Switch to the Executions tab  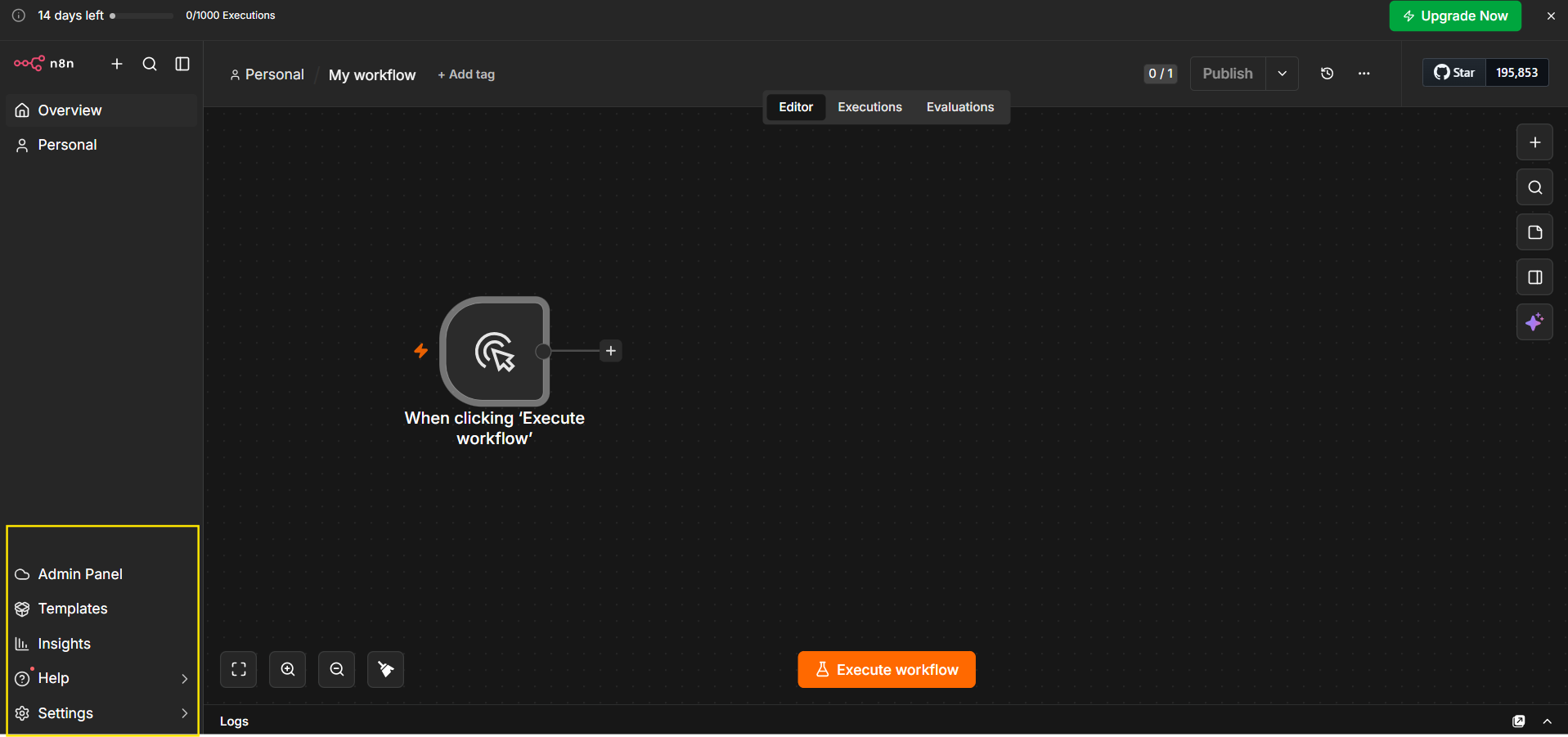pos(869,107)
